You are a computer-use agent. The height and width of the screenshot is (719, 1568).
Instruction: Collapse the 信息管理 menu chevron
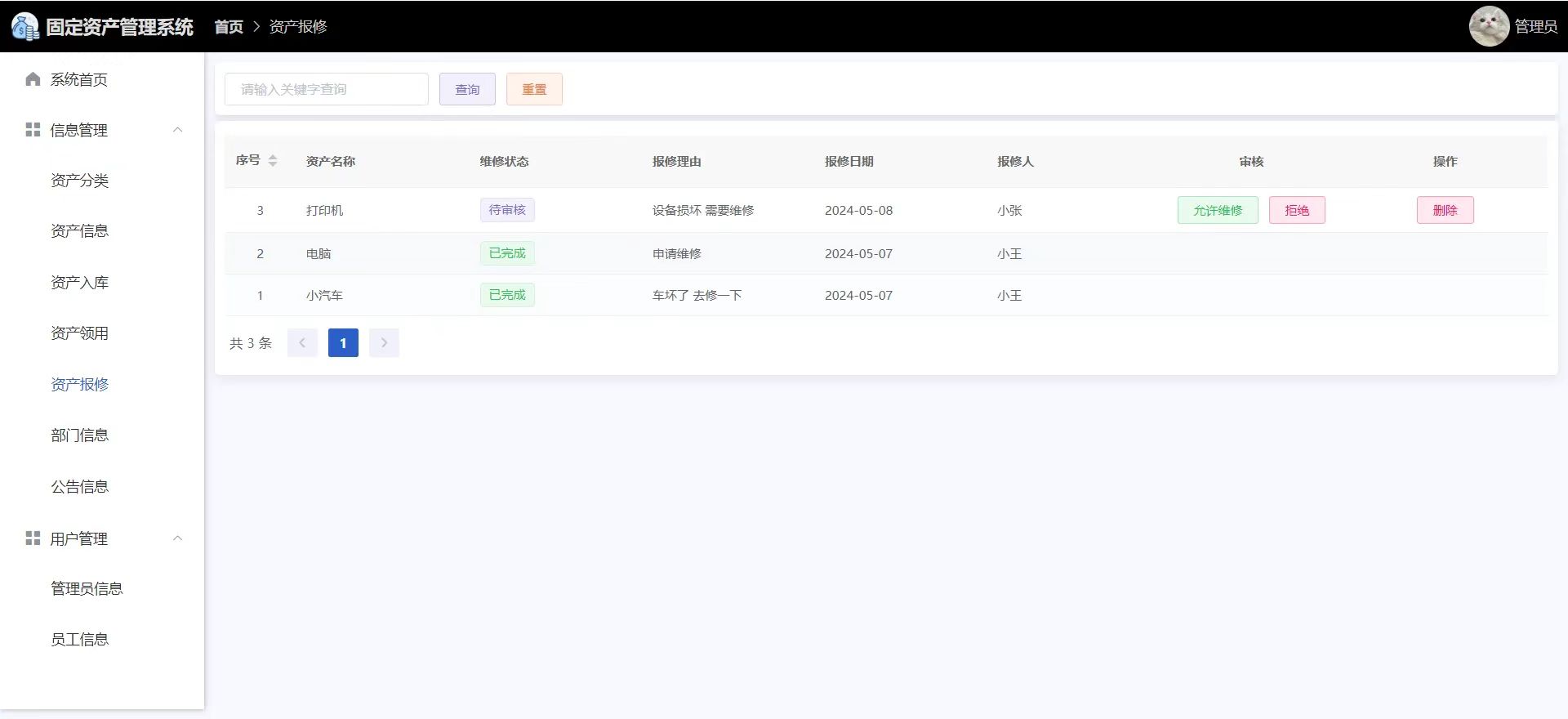(177, 130)
